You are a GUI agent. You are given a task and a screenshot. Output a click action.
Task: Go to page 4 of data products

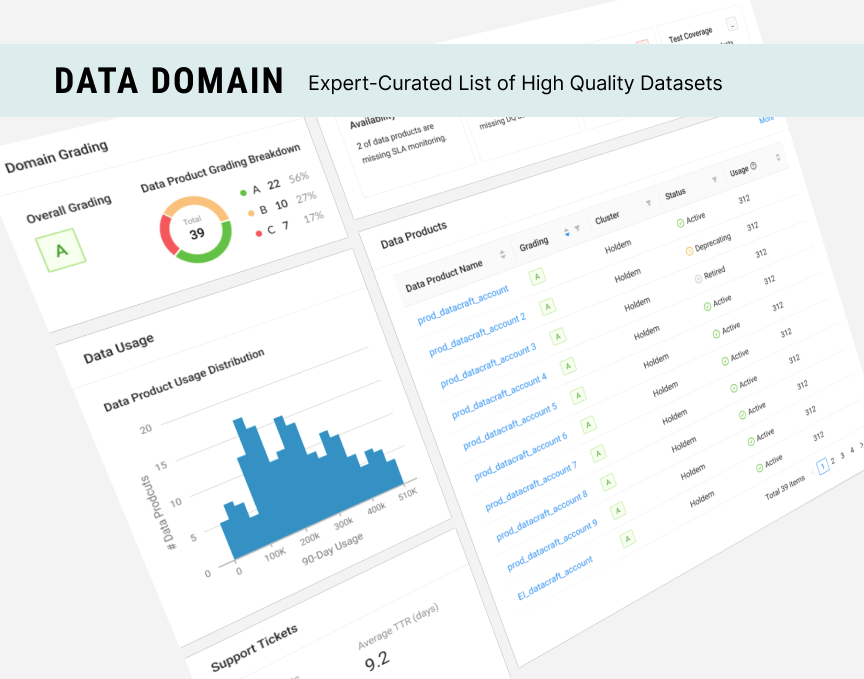tap(852, 450)
